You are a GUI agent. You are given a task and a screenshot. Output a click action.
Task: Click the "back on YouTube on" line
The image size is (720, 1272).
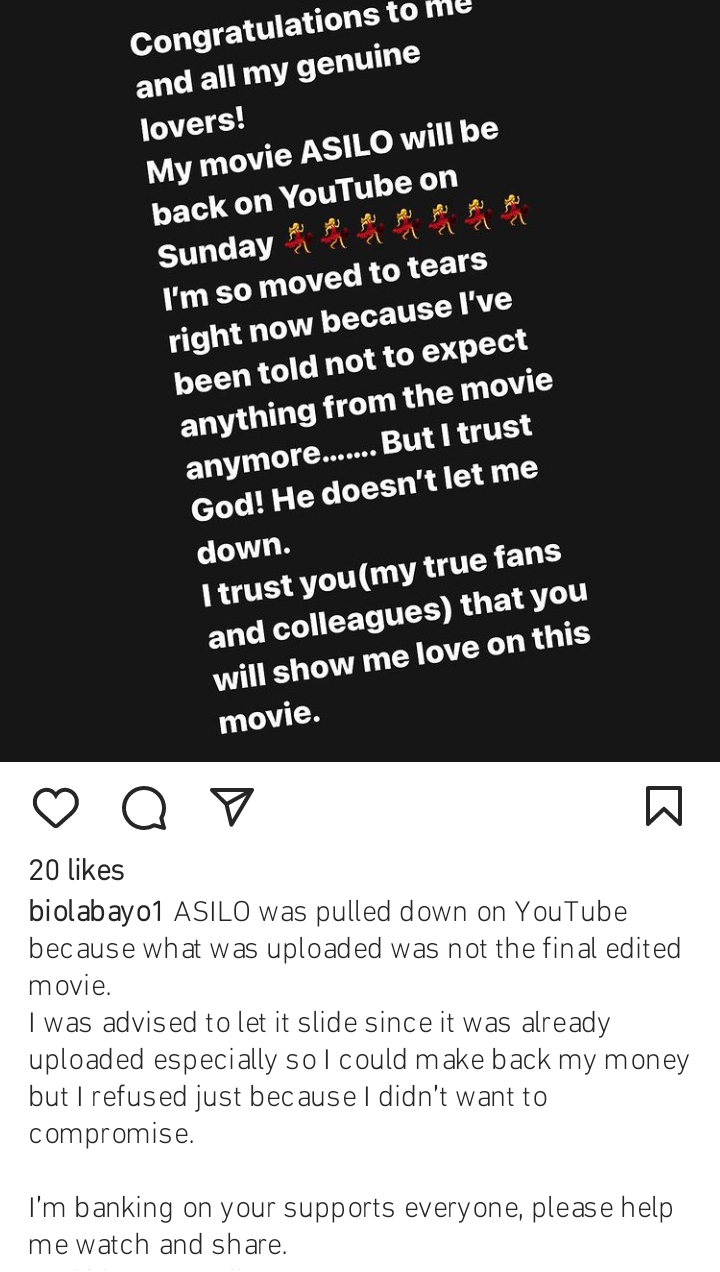click(305, 196)
